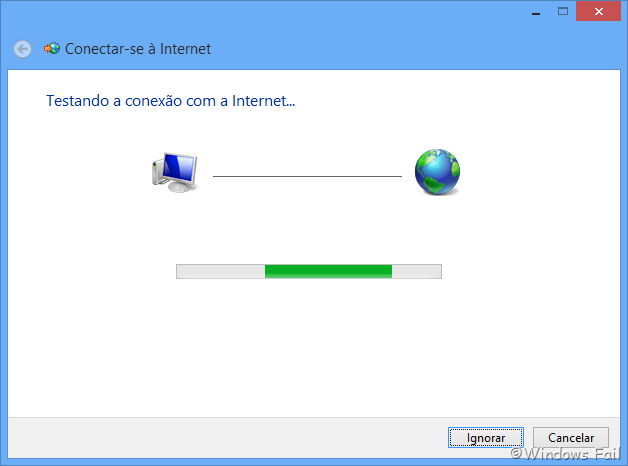Screen dimensions: 628x466
Task: Click the Conectar-se à Internet title text
Action: pyautogui.click(x=138, y=49)
